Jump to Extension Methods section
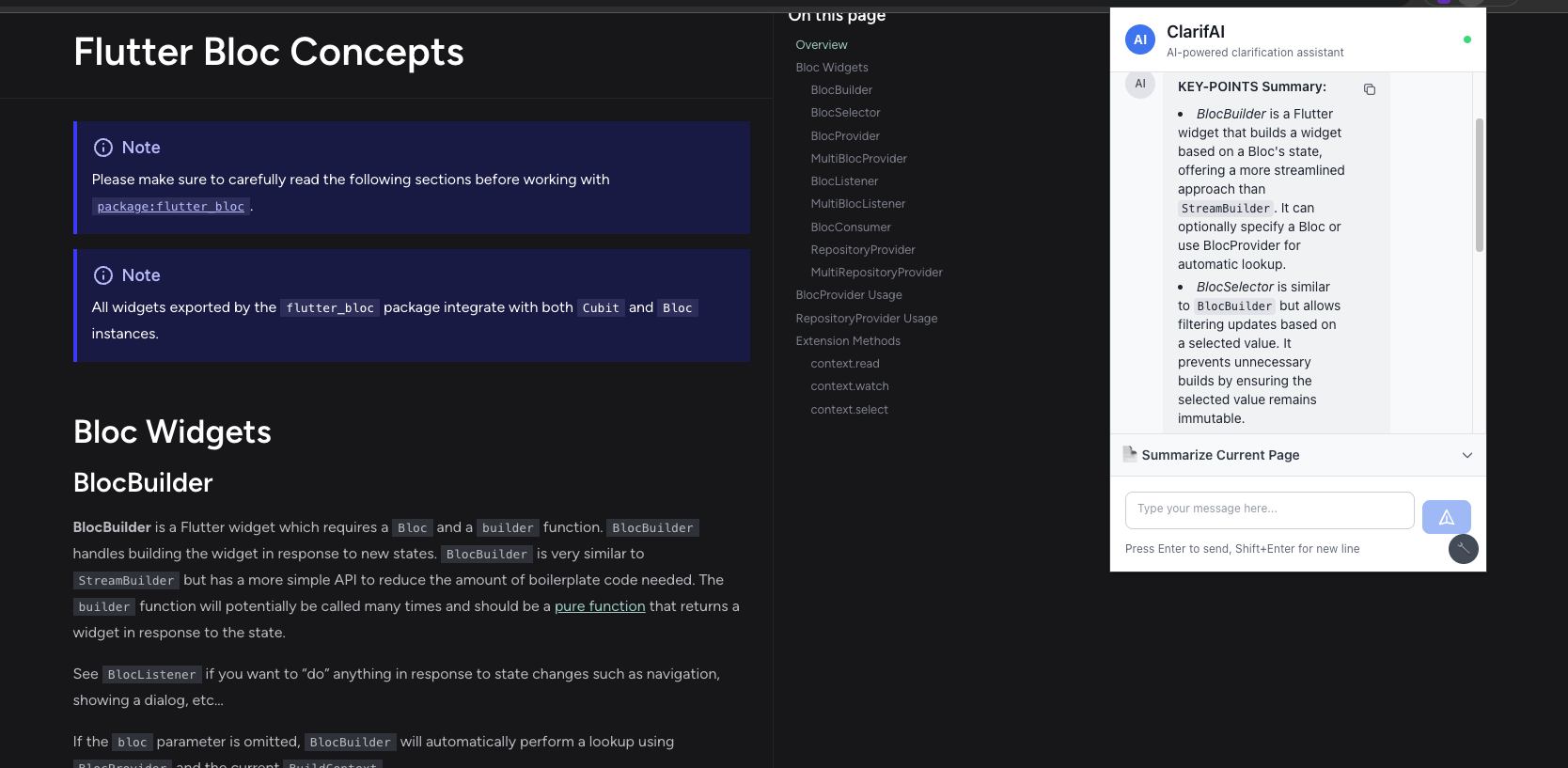 [848, 341]
